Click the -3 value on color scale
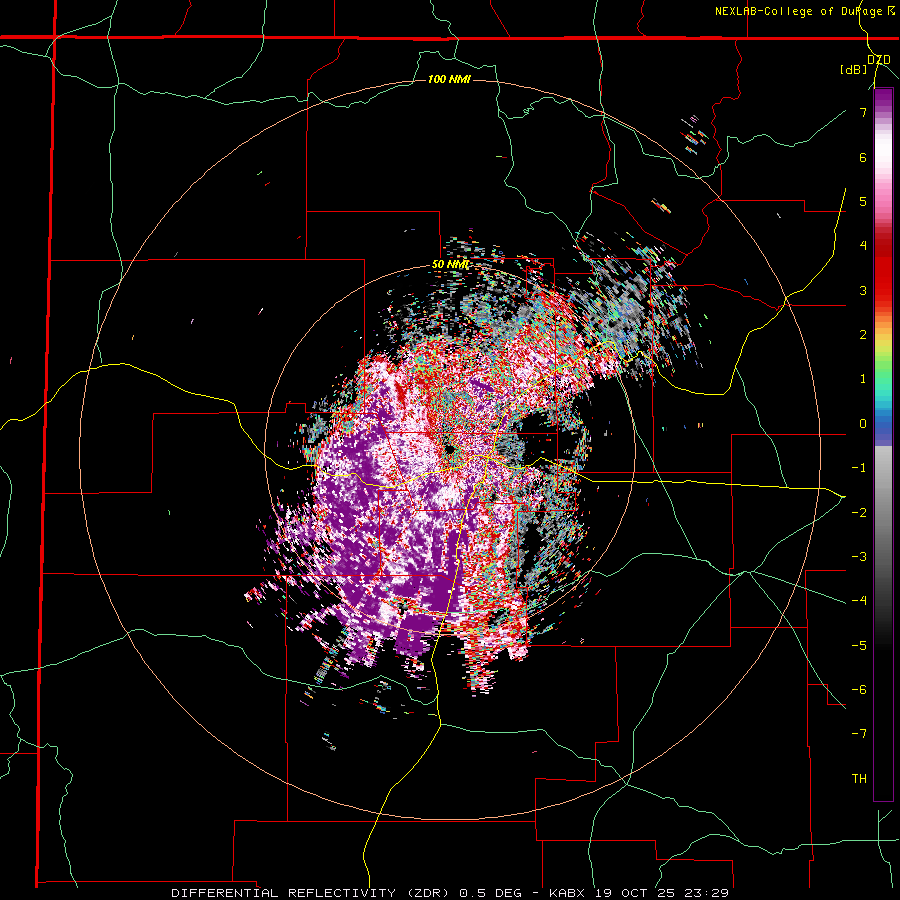The width and height of the screenshot is (900, 900). point(859,557)
